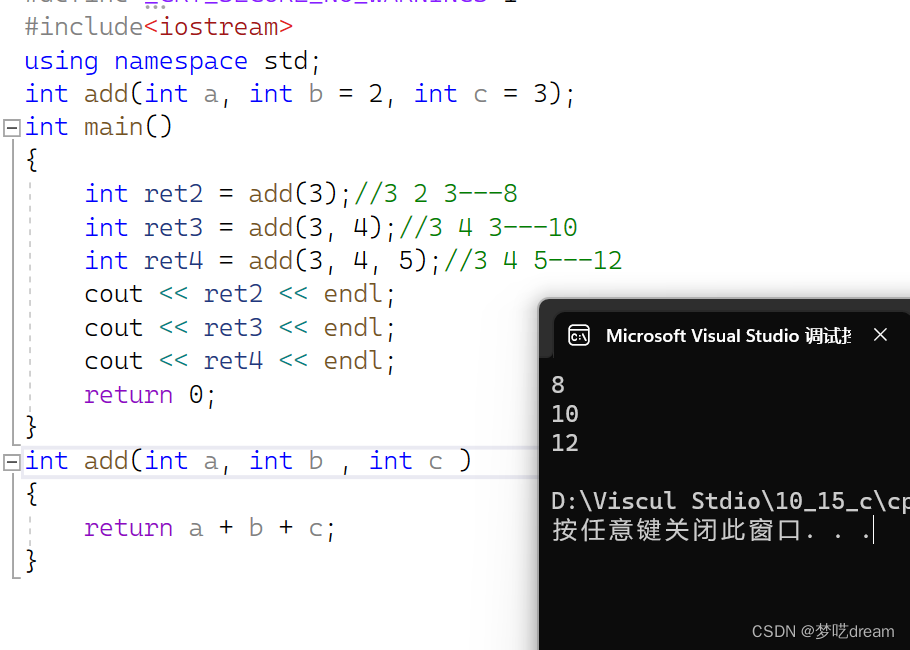Click the console output value 10
910x650 pixels.
[565, 414]
